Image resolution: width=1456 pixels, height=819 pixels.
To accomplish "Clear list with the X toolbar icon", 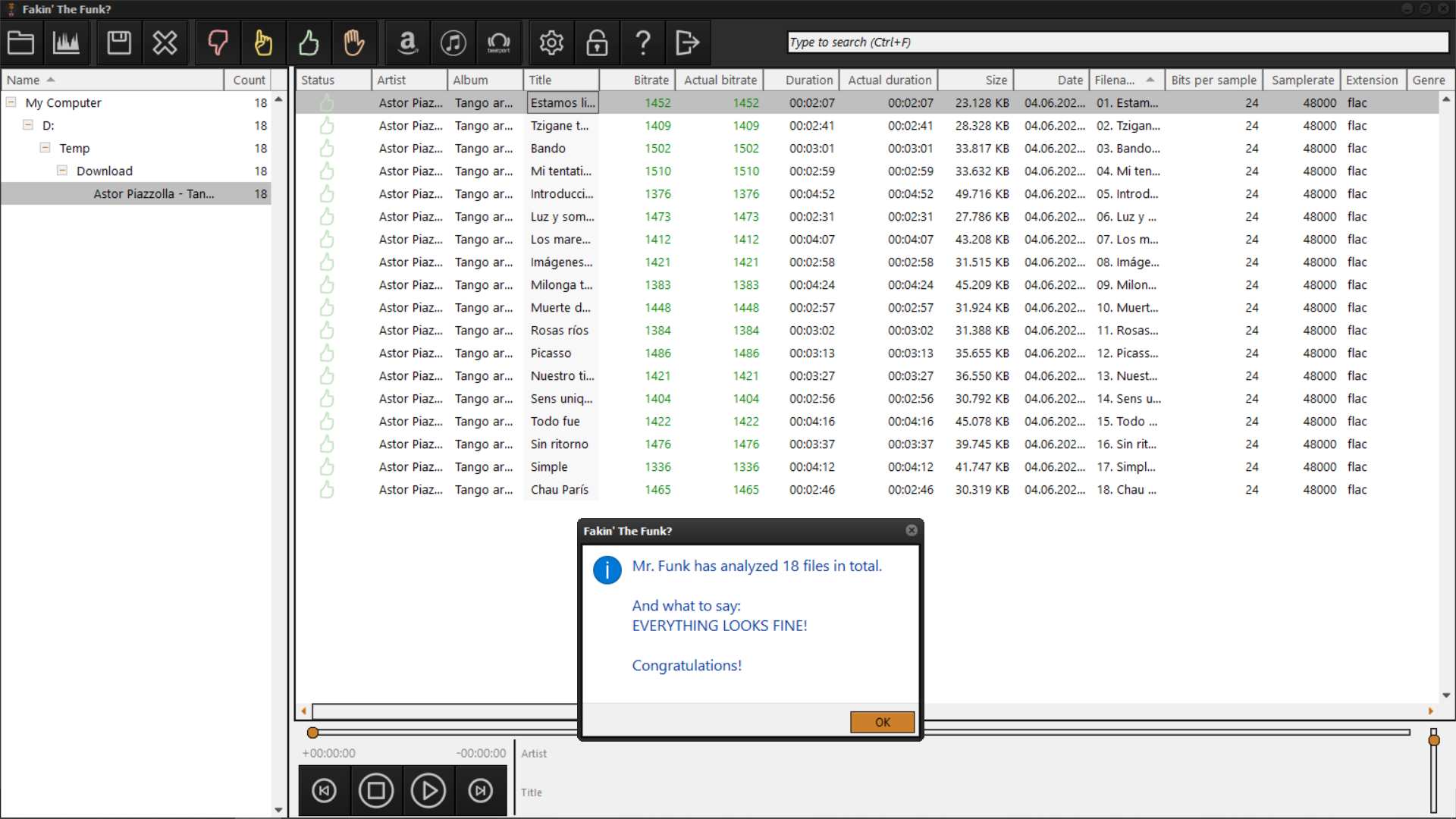I will coord(165,42).
